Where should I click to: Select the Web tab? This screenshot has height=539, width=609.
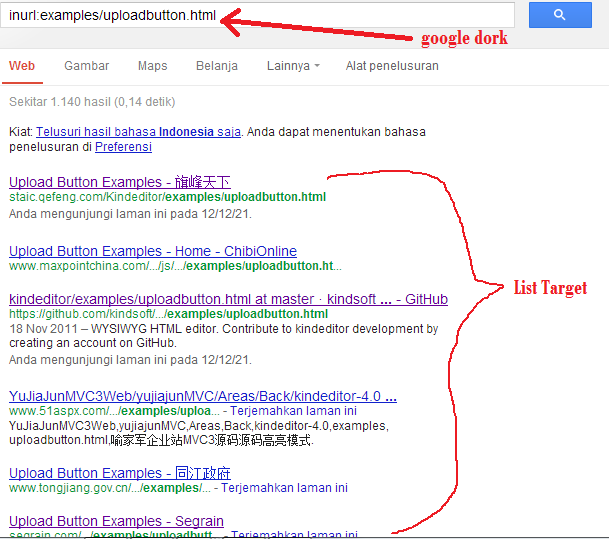click(x=22, y=66)
